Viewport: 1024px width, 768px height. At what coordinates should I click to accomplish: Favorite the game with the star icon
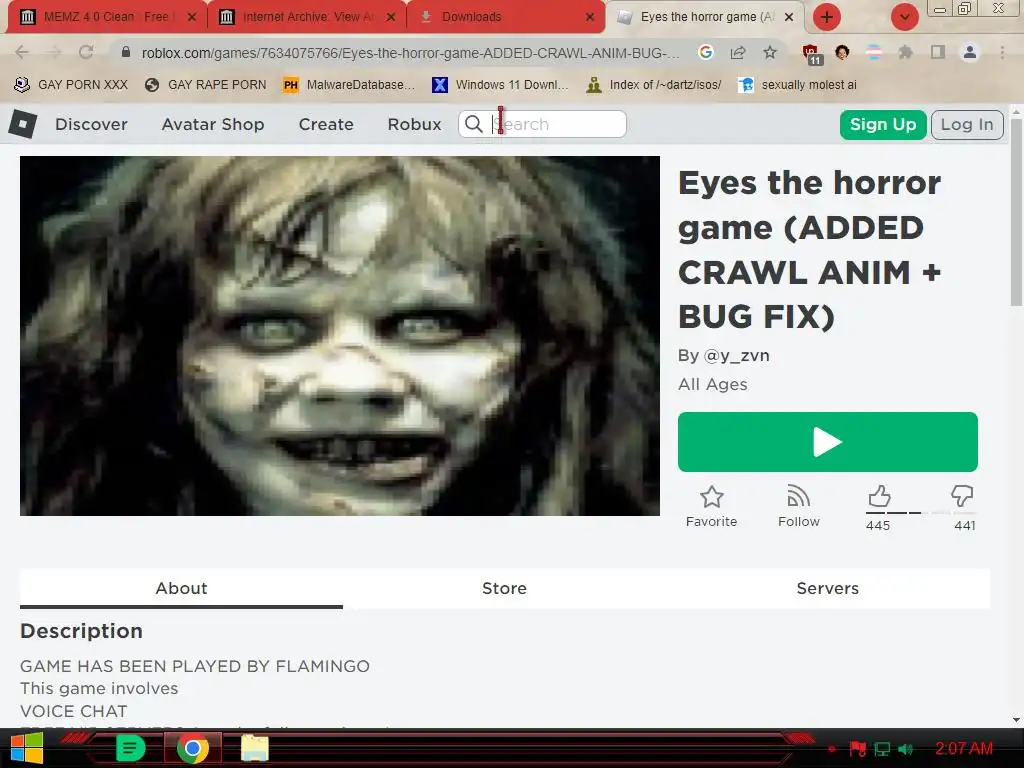coord(712,497)
